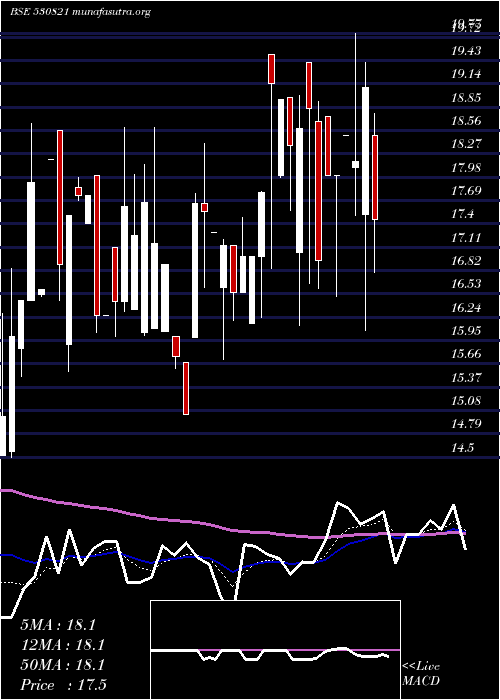500x700 pixels.
Task: Select the 15.08 price axis label
Action: coord(466,401)
